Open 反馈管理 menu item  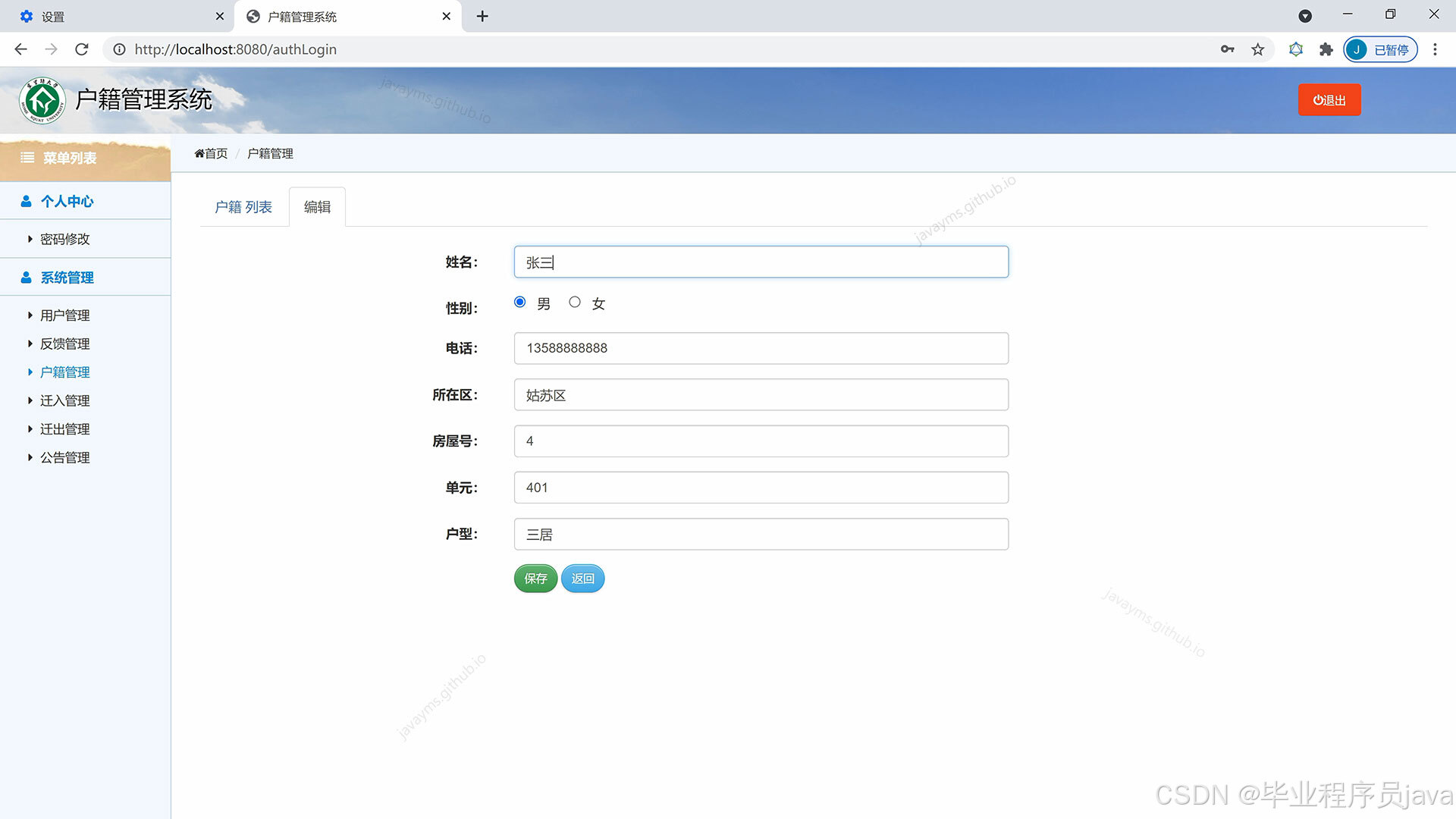click(65, 344)
